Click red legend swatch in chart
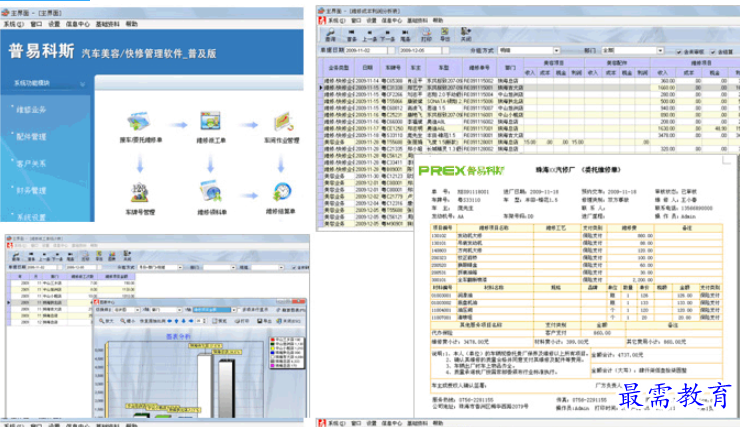This screenshot has width=740, height=427. tap(272, 340)
